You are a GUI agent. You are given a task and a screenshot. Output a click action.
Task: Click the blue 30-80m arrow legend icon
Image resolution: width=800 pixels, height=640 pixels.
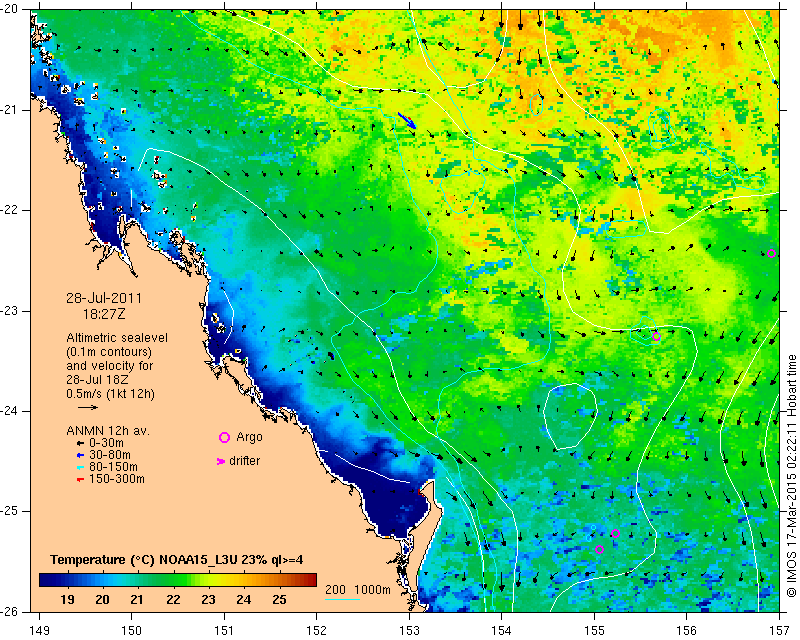pos(80,455)
